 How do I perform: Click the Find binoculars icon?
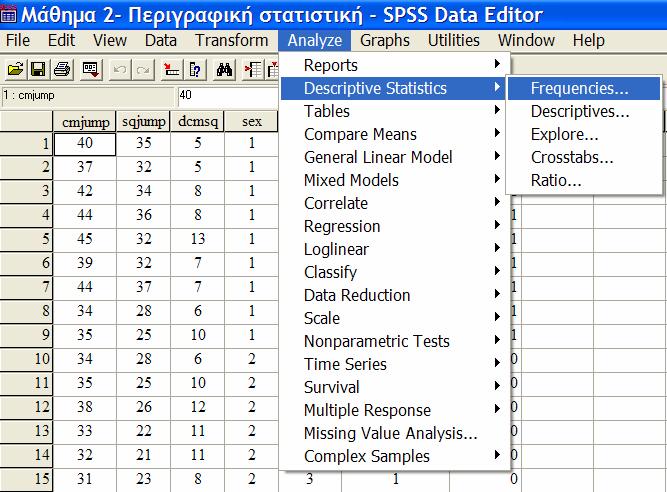pyautogui.click(x=224, y=69)
